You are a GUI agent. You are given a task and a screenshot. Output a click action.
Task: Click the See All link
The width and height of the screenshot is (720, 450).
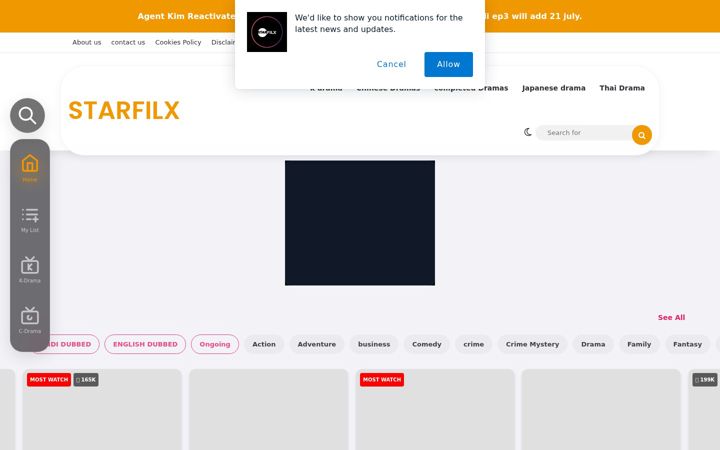point(671,317)
